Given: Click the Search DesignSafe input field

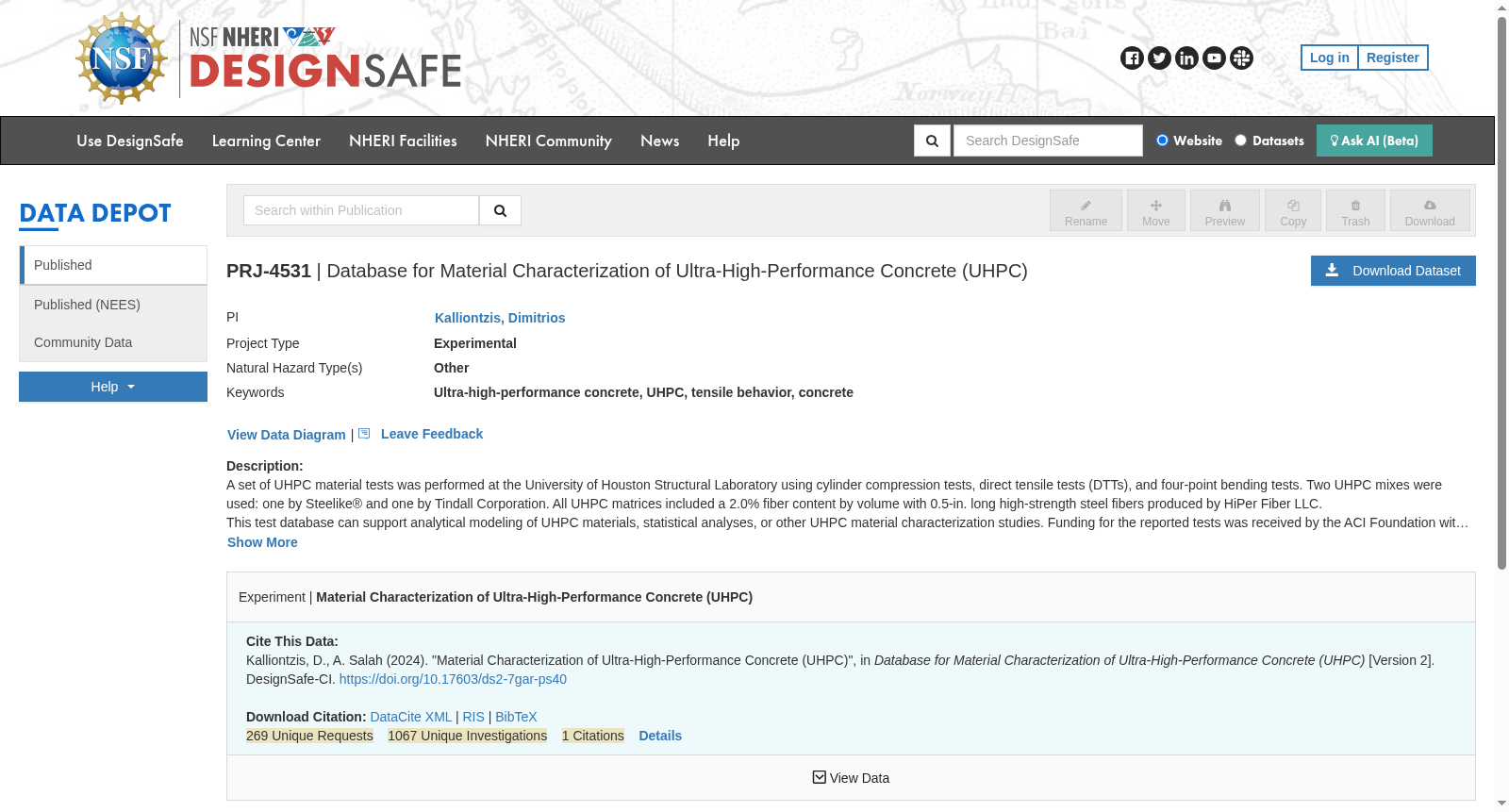Looking at the screenshot, I should pos(1048,141).
